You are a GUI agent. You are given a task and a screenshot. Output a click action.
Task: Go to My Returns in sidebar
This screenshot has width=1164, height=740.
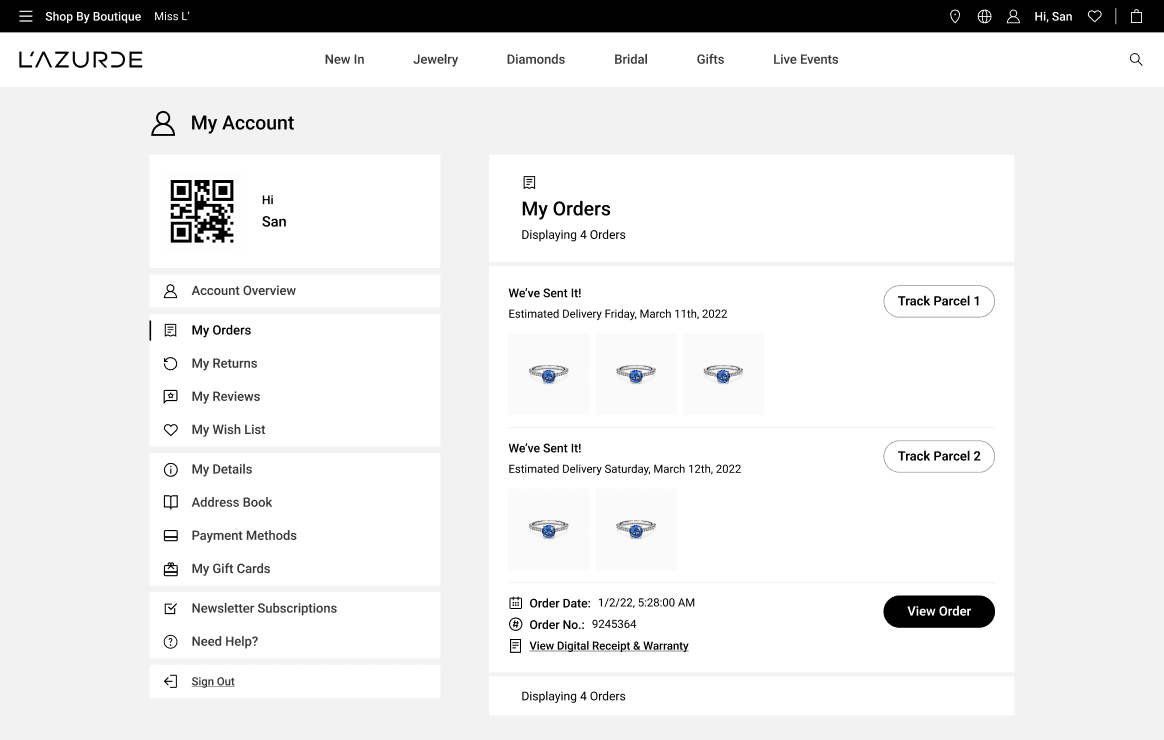pyautogui.click(x=224, y=363)
